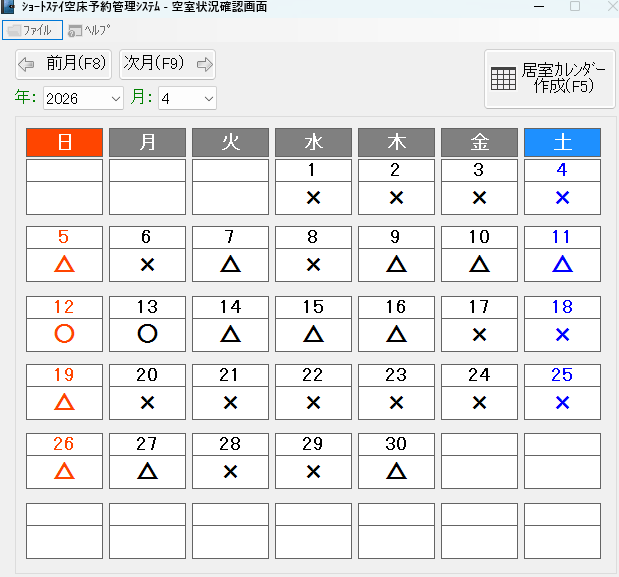Click the orange 日 Sunday column header
This screenshot has width=619, height=577.
[x=65, y=142]
